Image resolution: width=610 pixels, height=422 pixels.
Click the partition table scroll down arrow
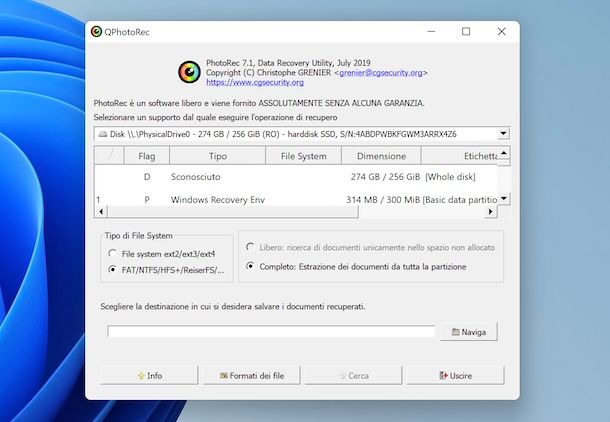click(x=504, y=198)
